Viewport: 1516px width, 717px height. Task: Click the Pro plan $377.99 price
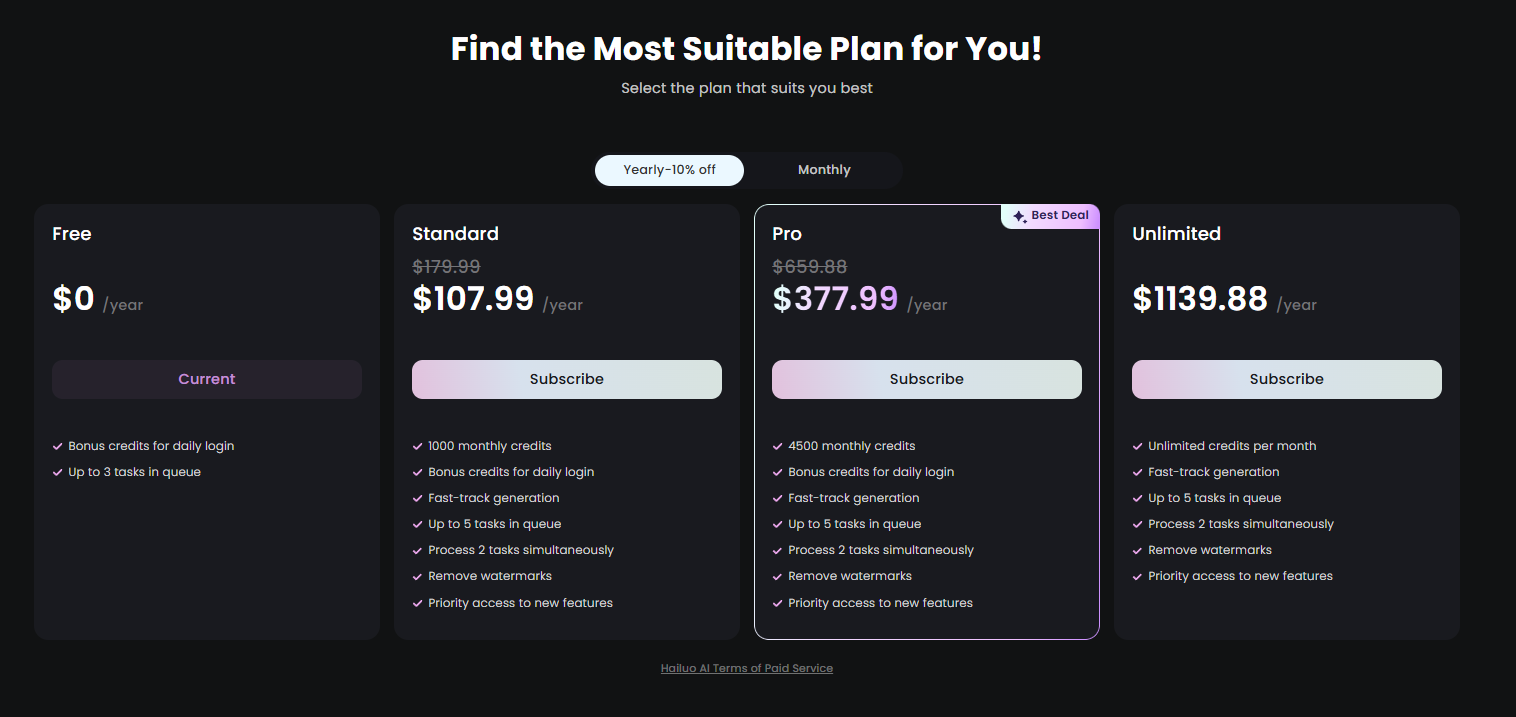[x=835, y=299]
